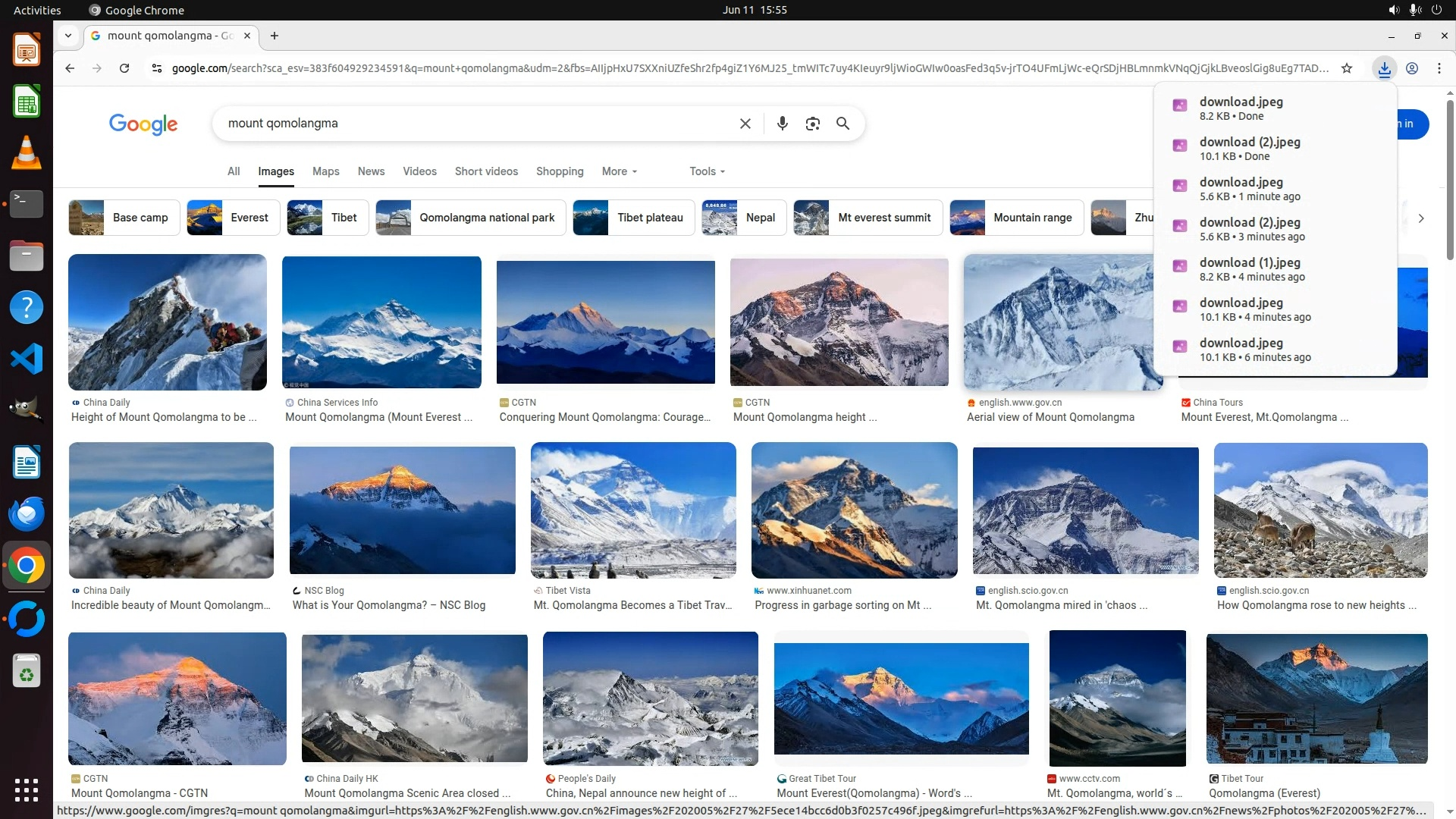Screen dimensions: 1456x819
Task: Open the Chrome profile icon
Action: 1412,68
